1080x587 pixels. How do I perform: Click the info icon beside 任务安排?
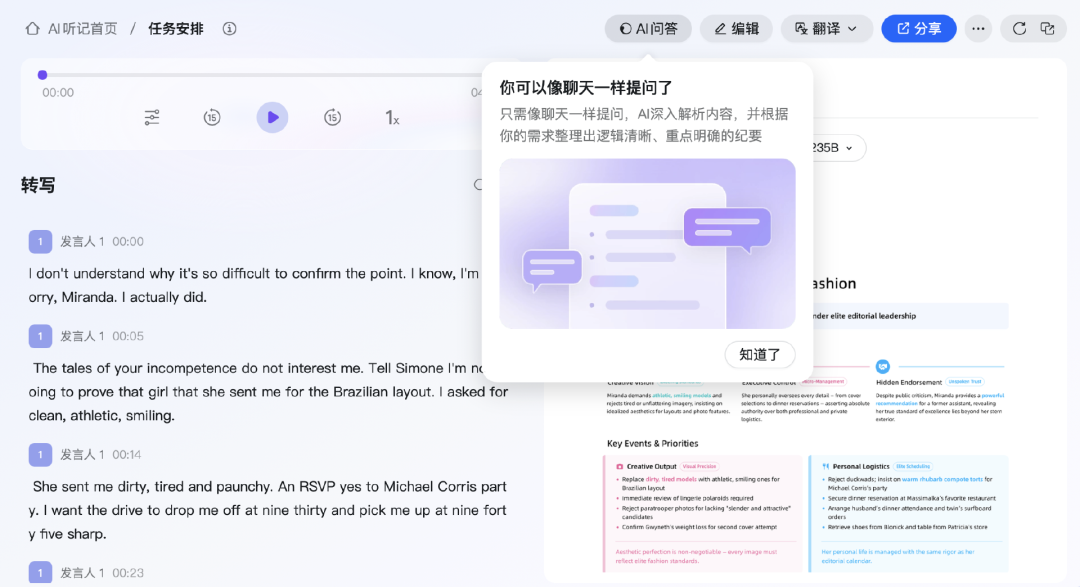(230, 29)
